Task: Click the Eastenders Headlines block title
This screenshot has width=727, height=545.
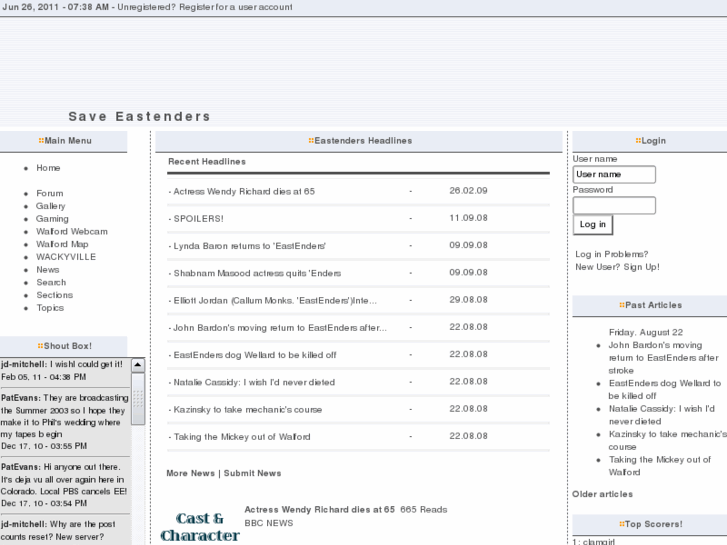Action: [x=363, y=141]
